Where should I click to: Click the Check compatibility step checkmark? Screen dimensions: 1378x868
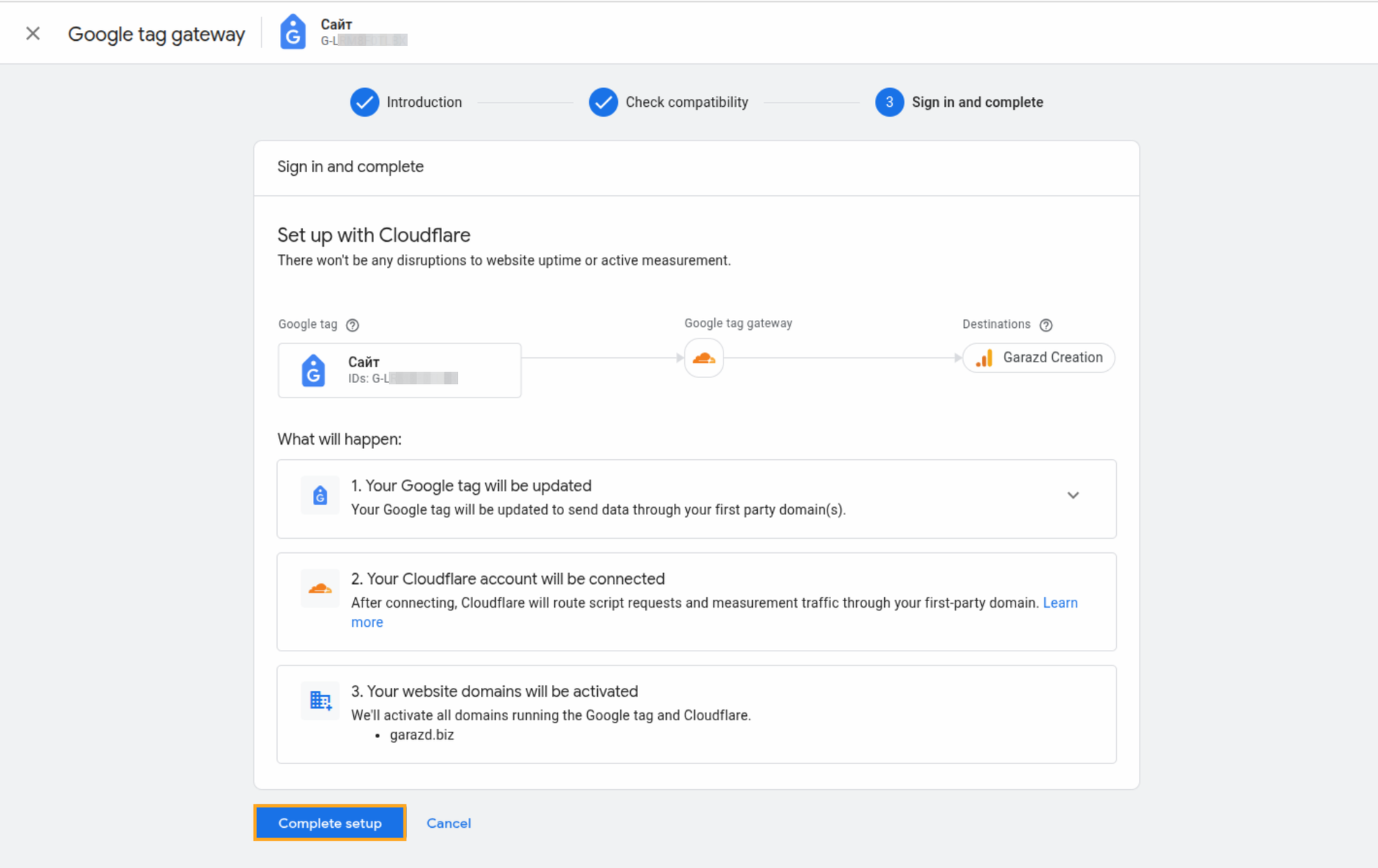pyautogui.click(x=603, y=102)
